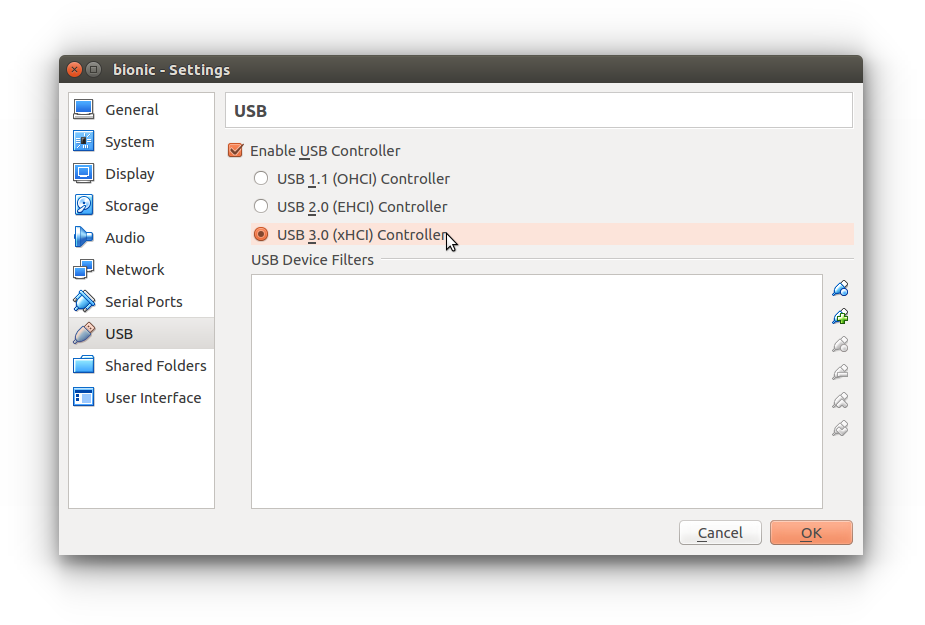The image size is (925, 625).
Task: Open the Audio speaker icon
Action: click(x=84, y=238)
